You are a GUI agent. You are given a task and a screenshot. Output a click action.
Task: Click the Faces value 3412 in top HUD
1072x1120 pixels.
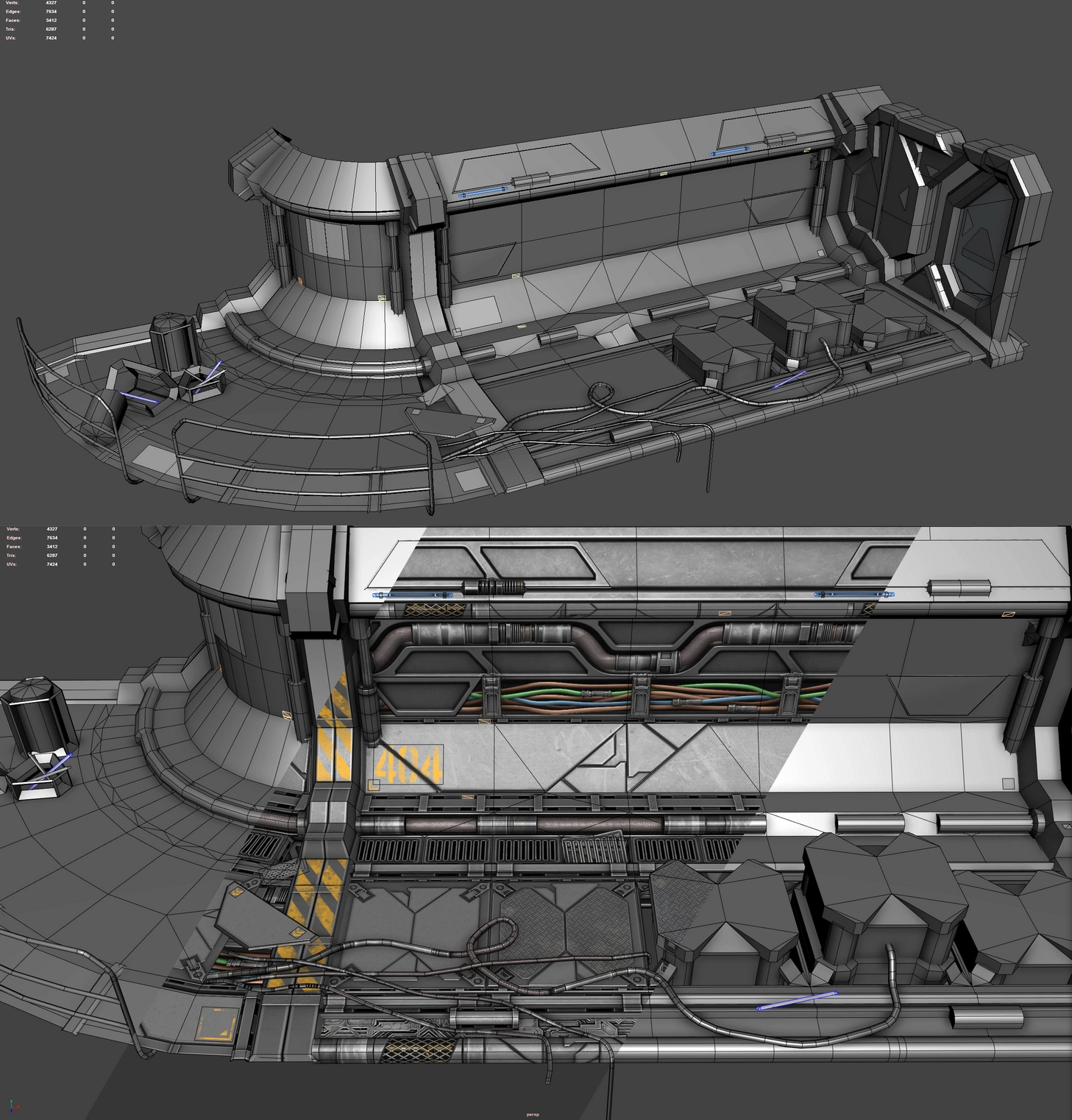(52, 21)
